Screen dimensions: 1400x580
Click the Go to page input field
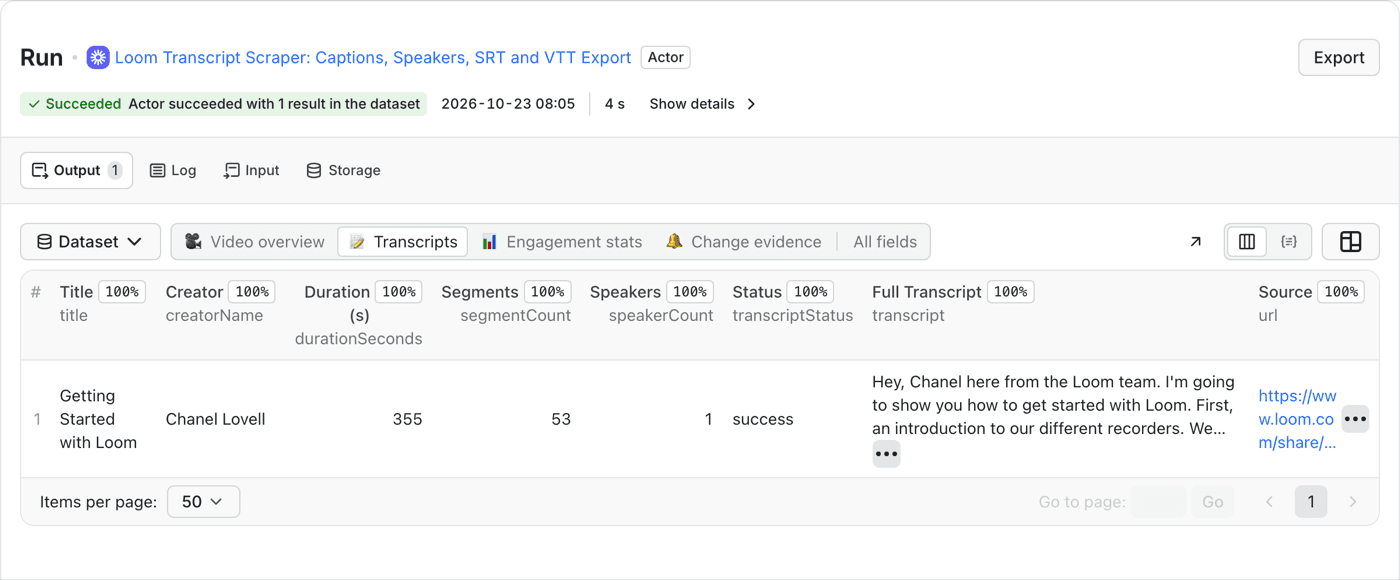tap(1158, 502)
